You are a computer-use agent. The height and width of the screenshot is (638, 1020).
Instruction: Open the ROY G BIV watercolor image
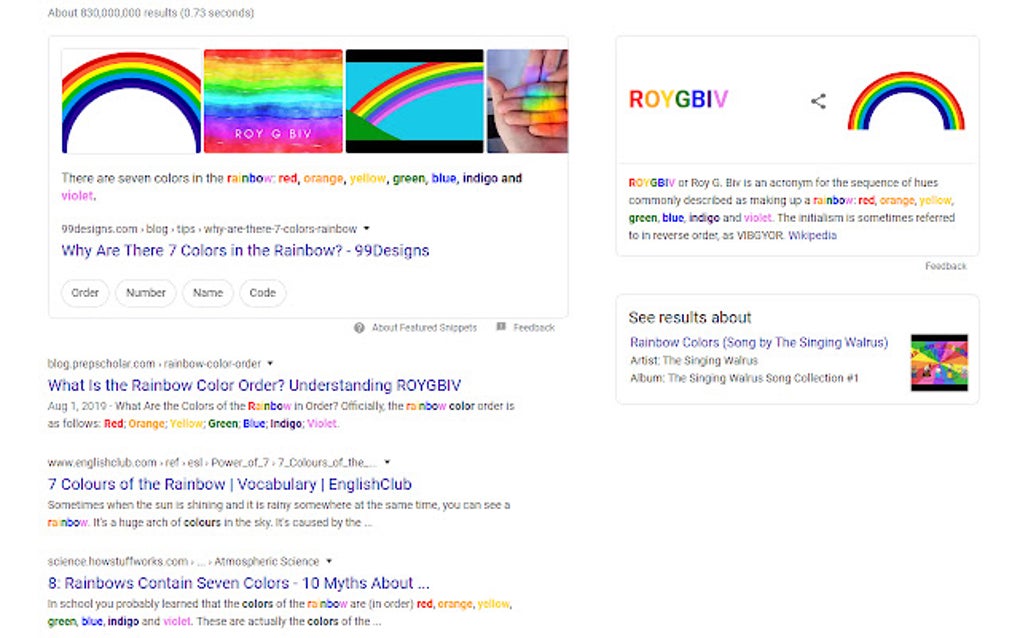[x=272, y=100]
